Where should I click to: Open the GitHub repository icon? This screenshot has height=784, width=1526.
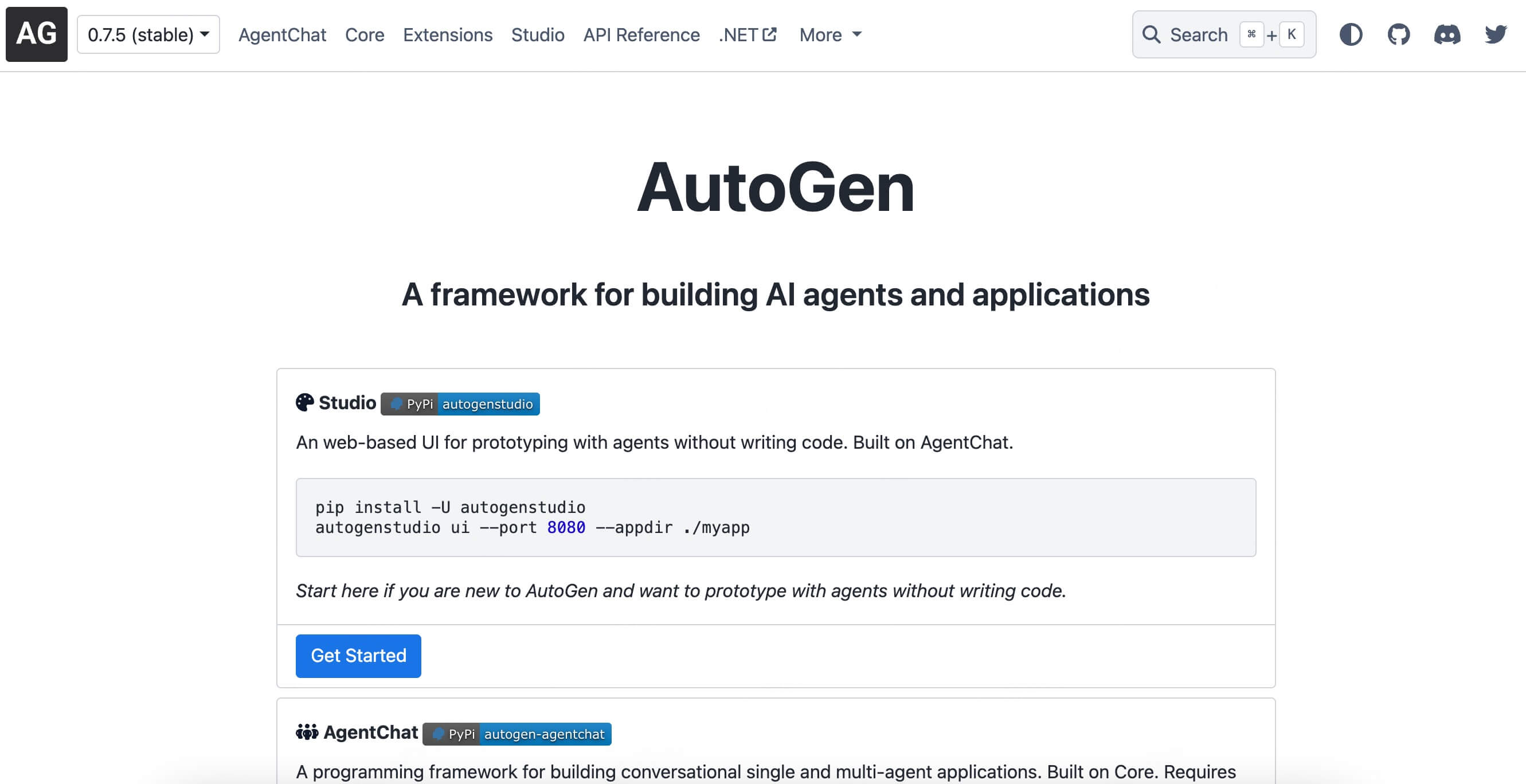(1399, 34)
